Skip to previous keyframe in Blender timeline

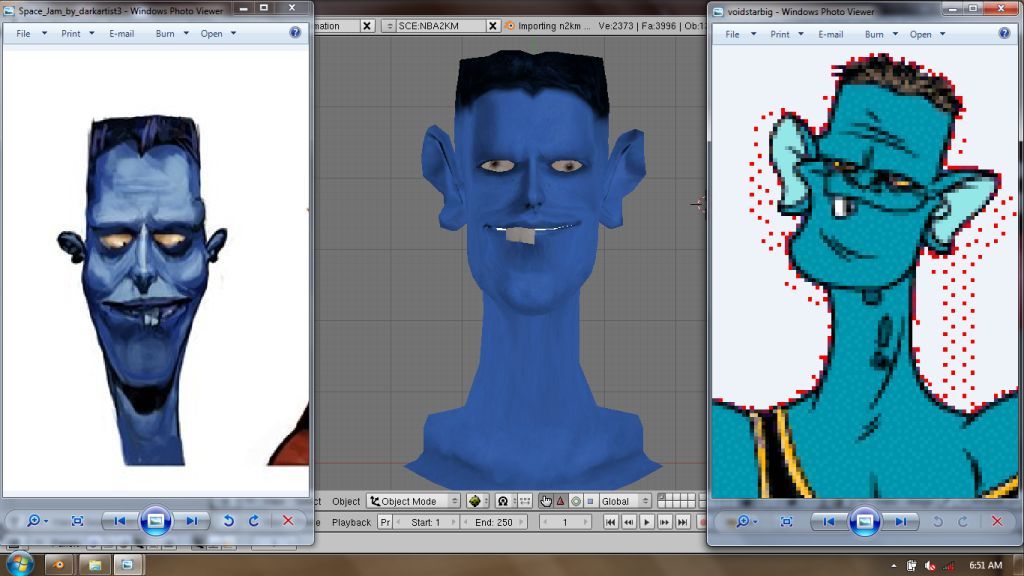point(629,522)
